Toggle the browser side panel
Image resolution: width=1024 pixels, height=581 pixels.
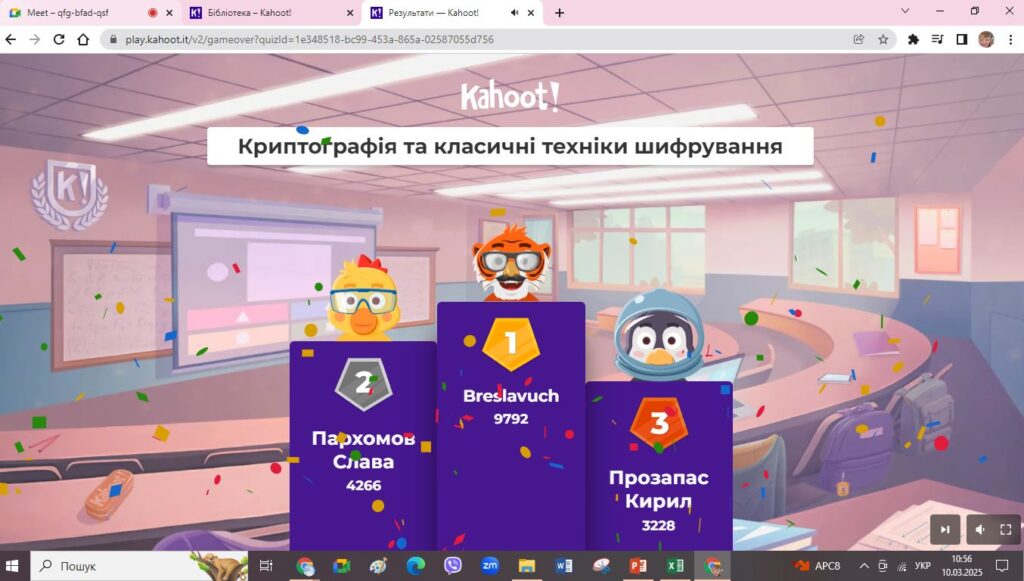tap(961, 39)
